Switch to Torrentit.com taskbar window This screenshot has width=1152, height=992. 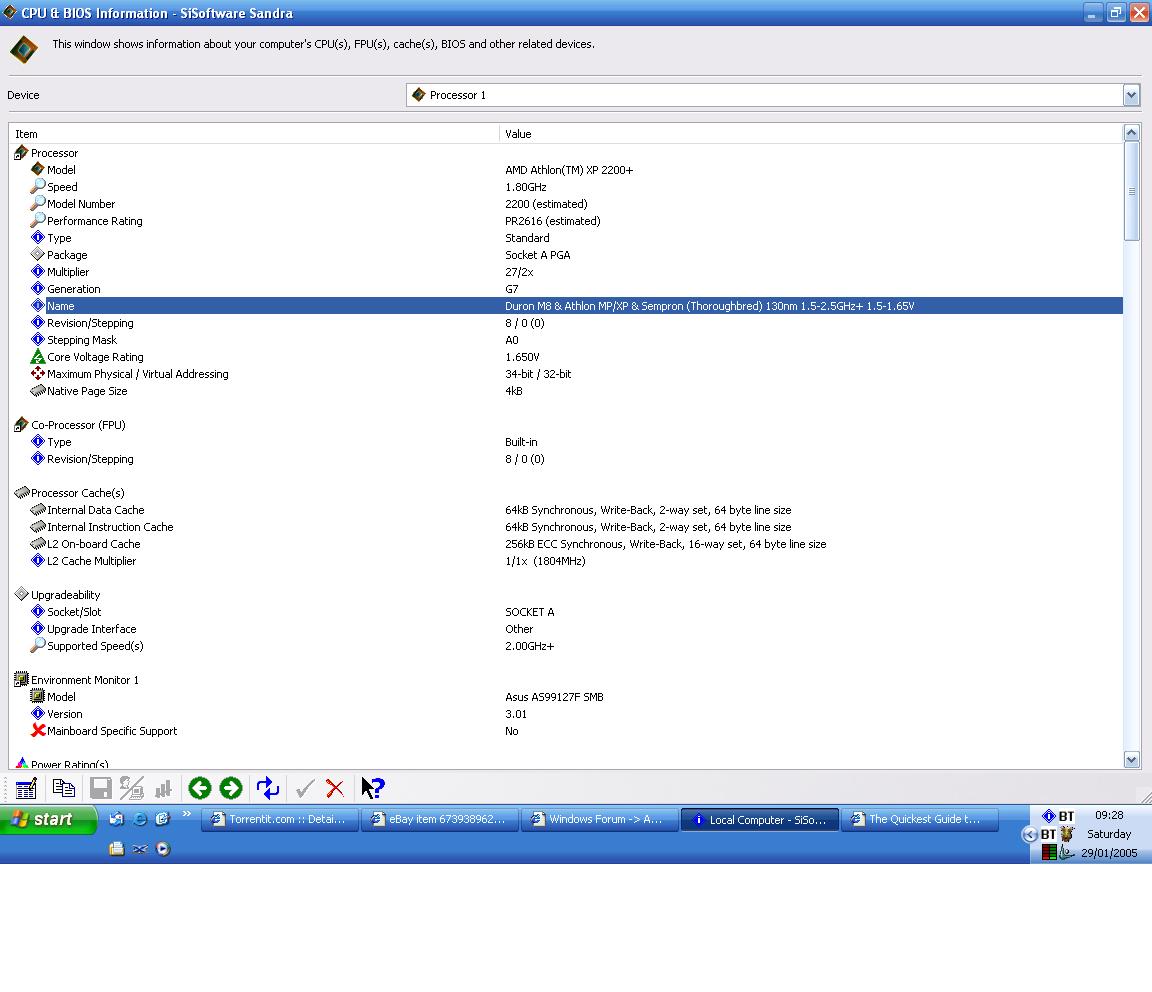click(280, 819)
